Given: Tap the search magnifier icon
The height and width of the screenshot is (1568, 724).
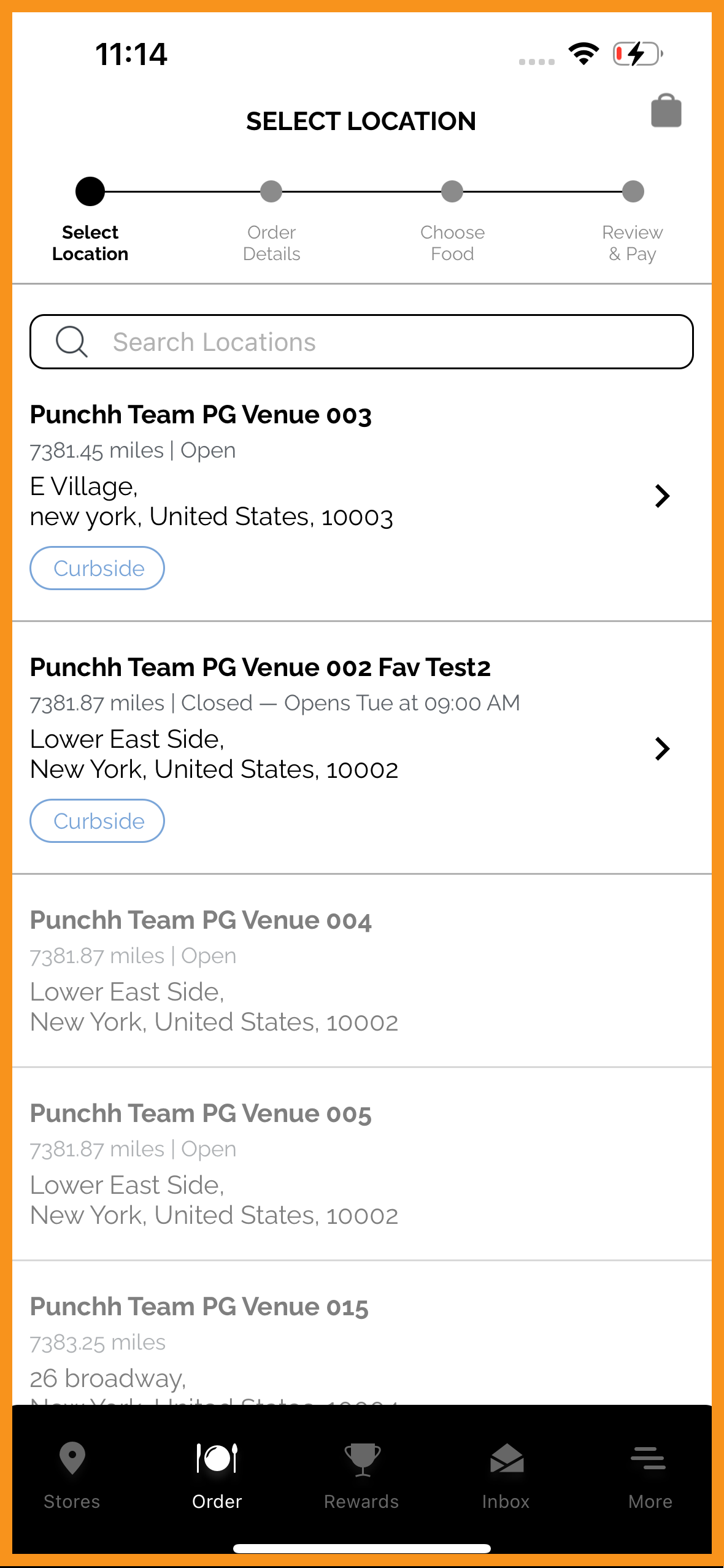Looking at the screenshot, I should click(x=72, y=342).
